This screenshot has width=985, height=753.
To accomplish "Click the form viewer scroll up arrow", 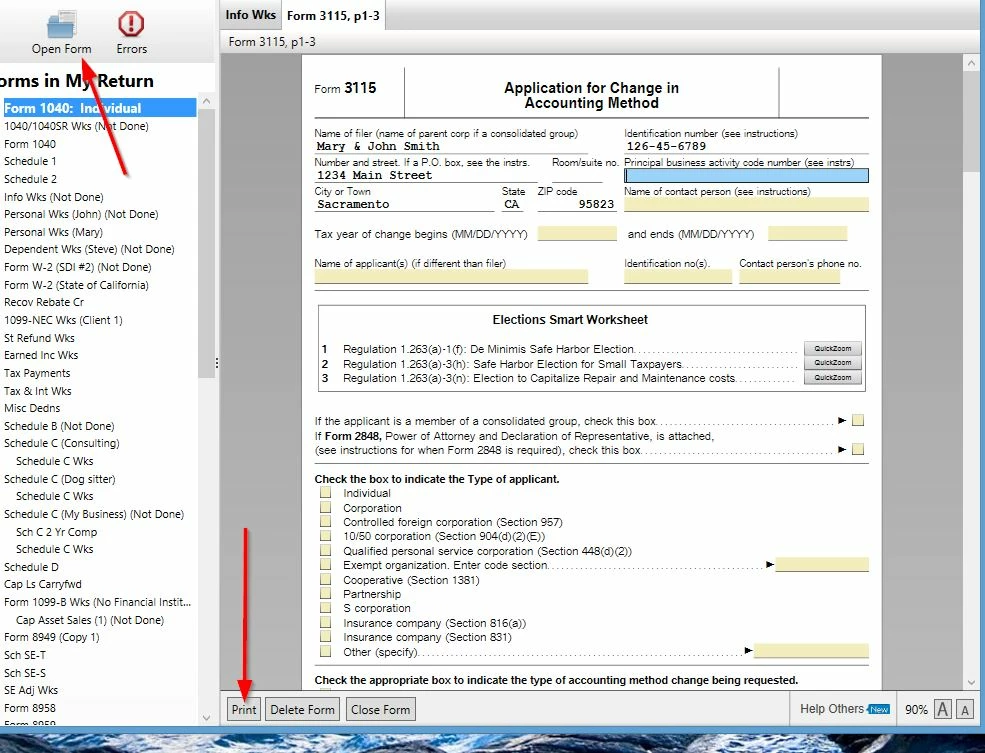I will point(971,63).
